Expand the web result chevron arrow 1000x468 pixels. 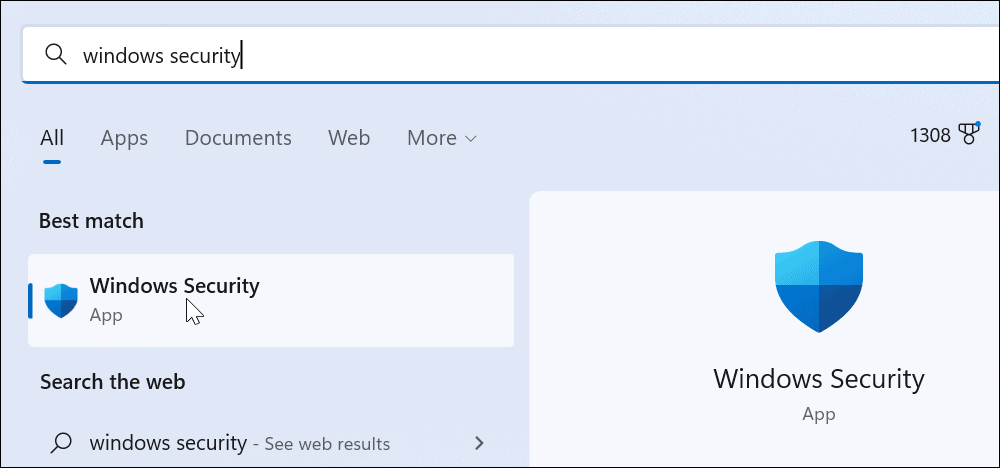pyautogui.click(x=479, y=442)
